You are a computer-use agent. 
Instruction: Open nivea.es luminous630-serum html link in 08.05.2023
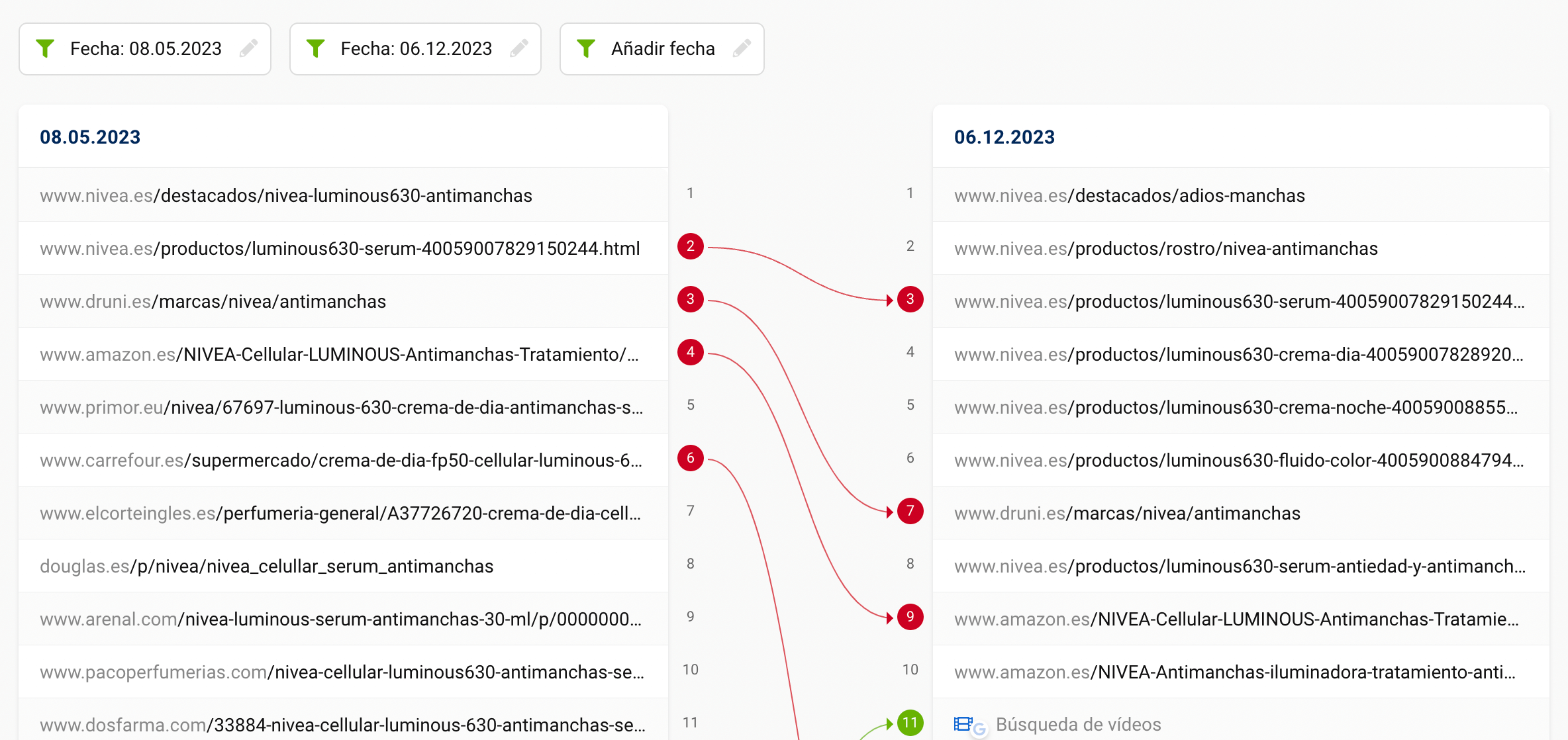(340, 249)
